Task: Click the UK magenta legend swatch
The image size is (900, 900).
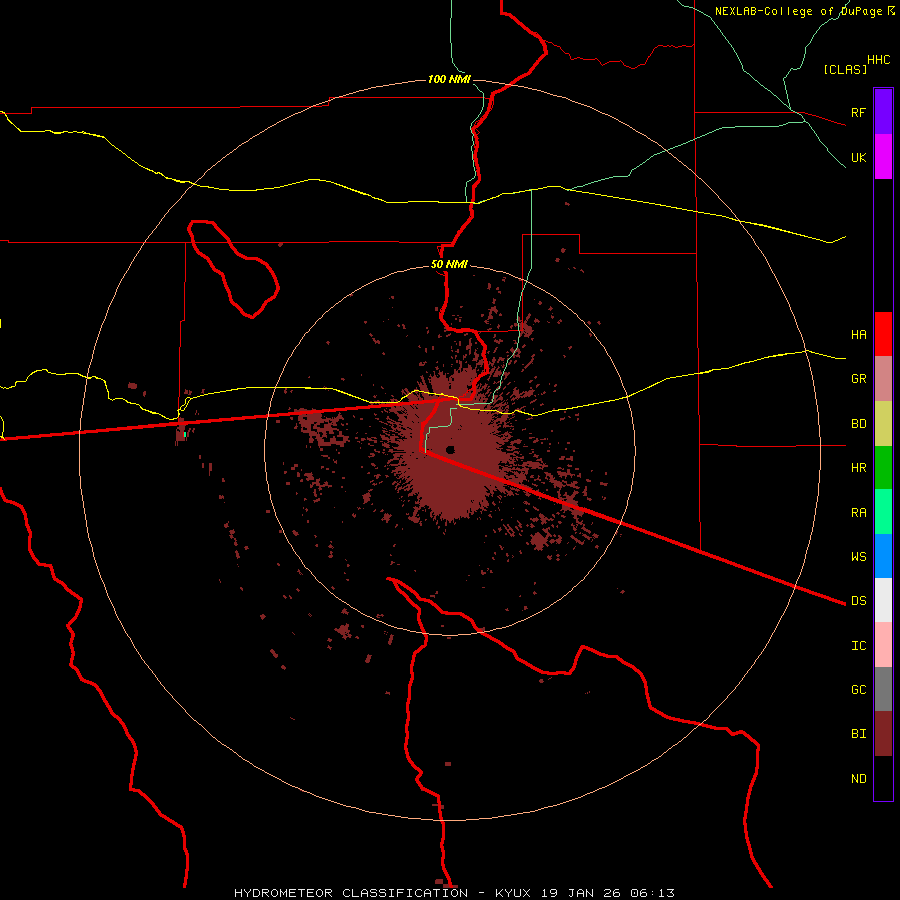Action: tap(883, 157)
